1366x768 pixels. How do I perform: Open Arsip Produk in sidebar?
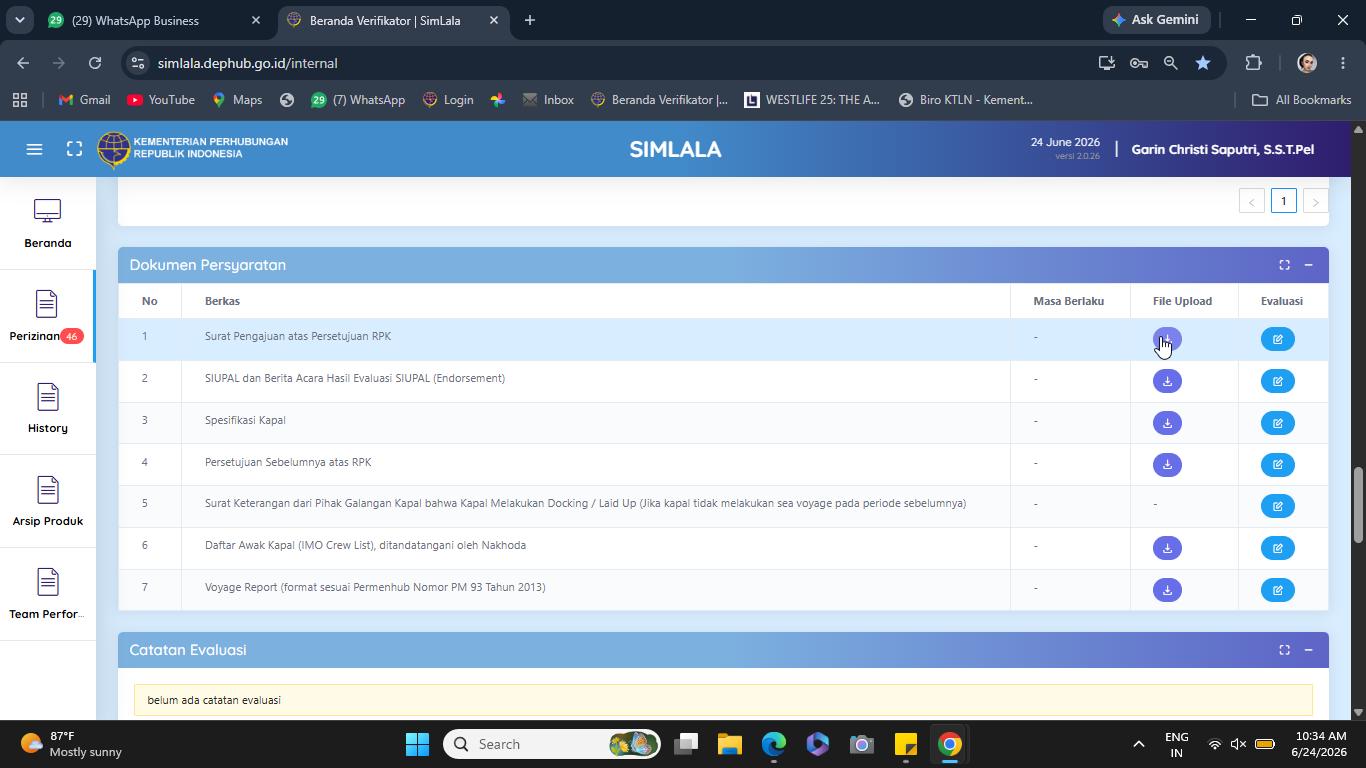(x=48, y=502)
